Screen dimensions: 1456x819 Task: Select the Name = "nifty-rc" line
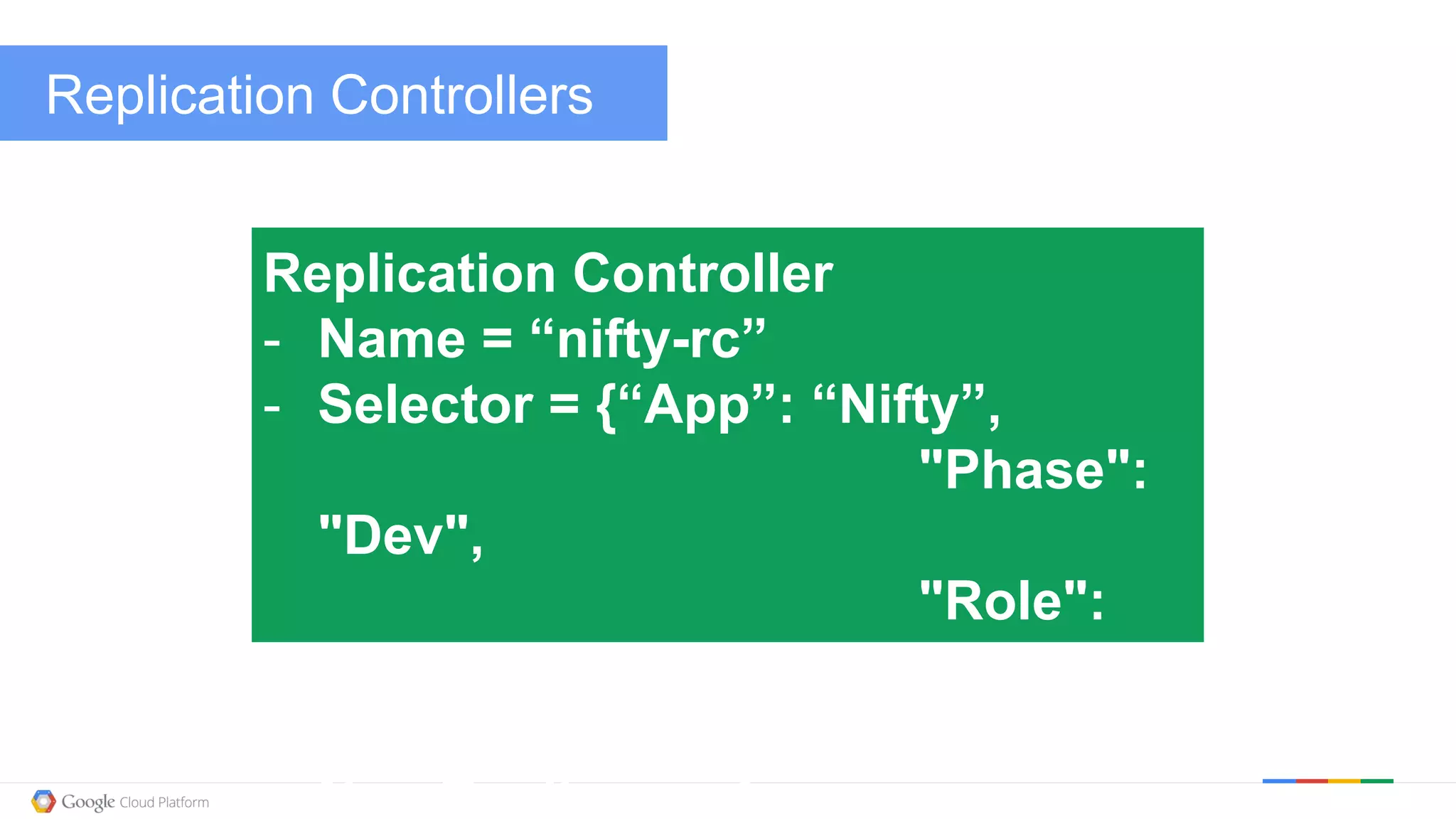pos(540,339)
